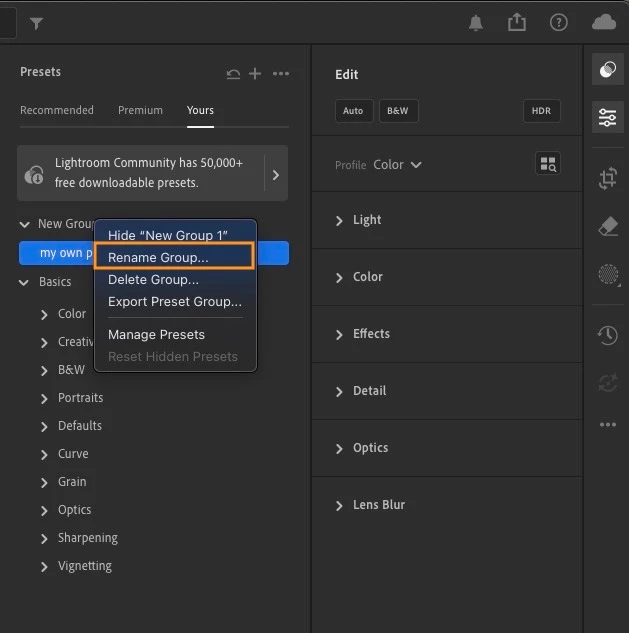The image size is (629, 633).
Task: Expand the Curve presets folder
Action: [44, 455]
